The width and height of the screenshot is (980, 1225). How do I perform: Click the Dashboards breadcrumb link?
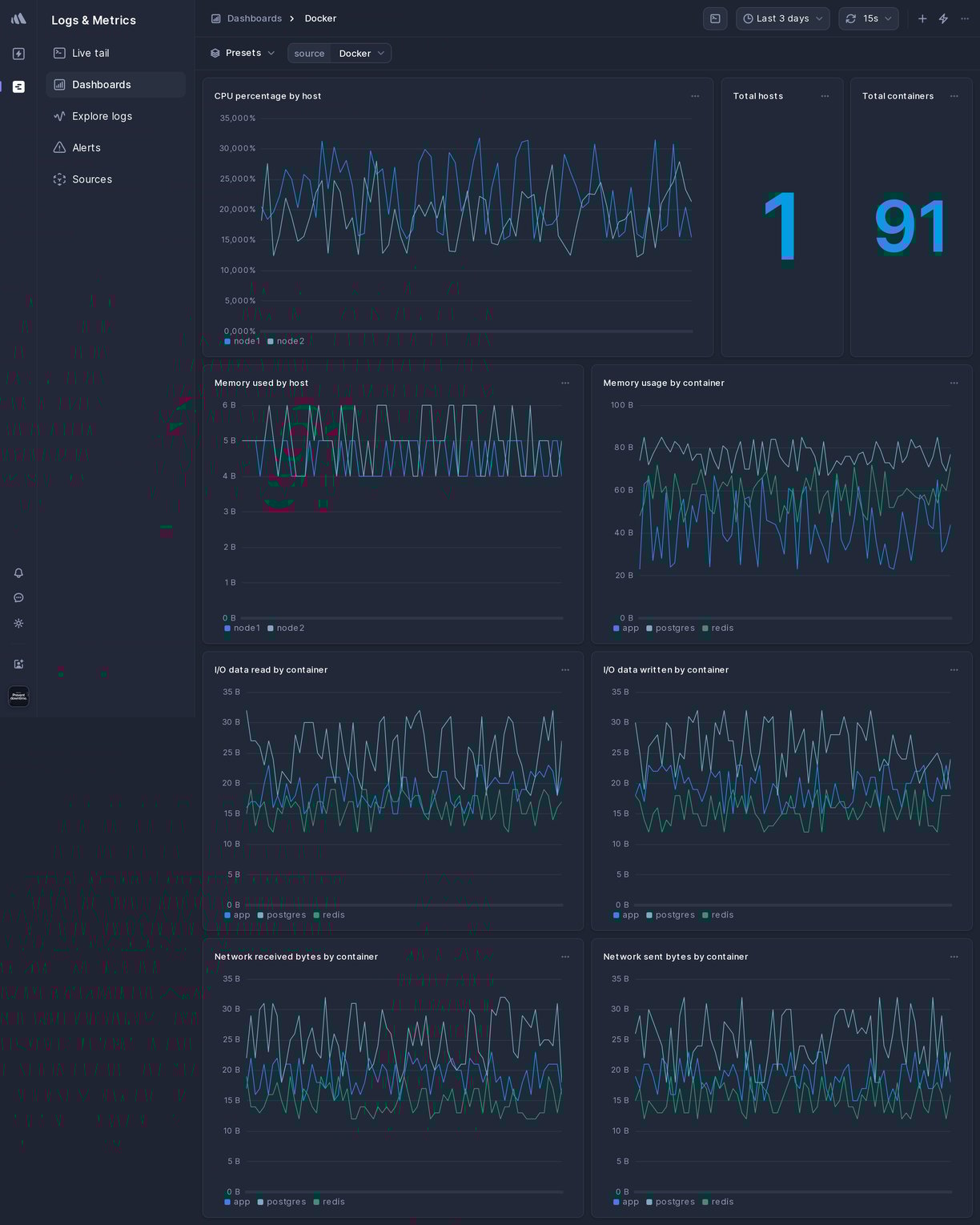[x=253, y=18]
